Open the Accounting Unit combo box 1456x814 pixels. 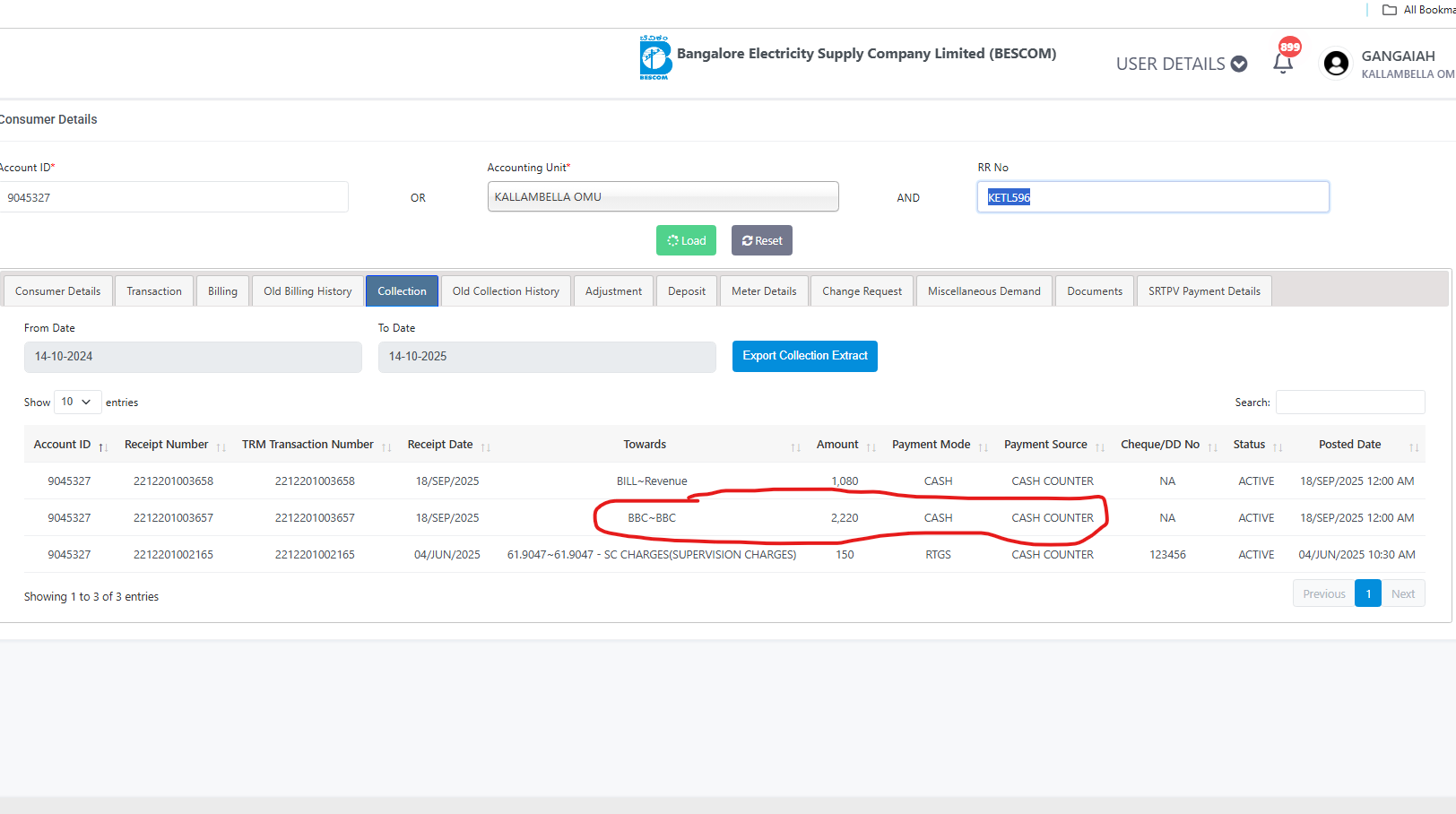663,197
